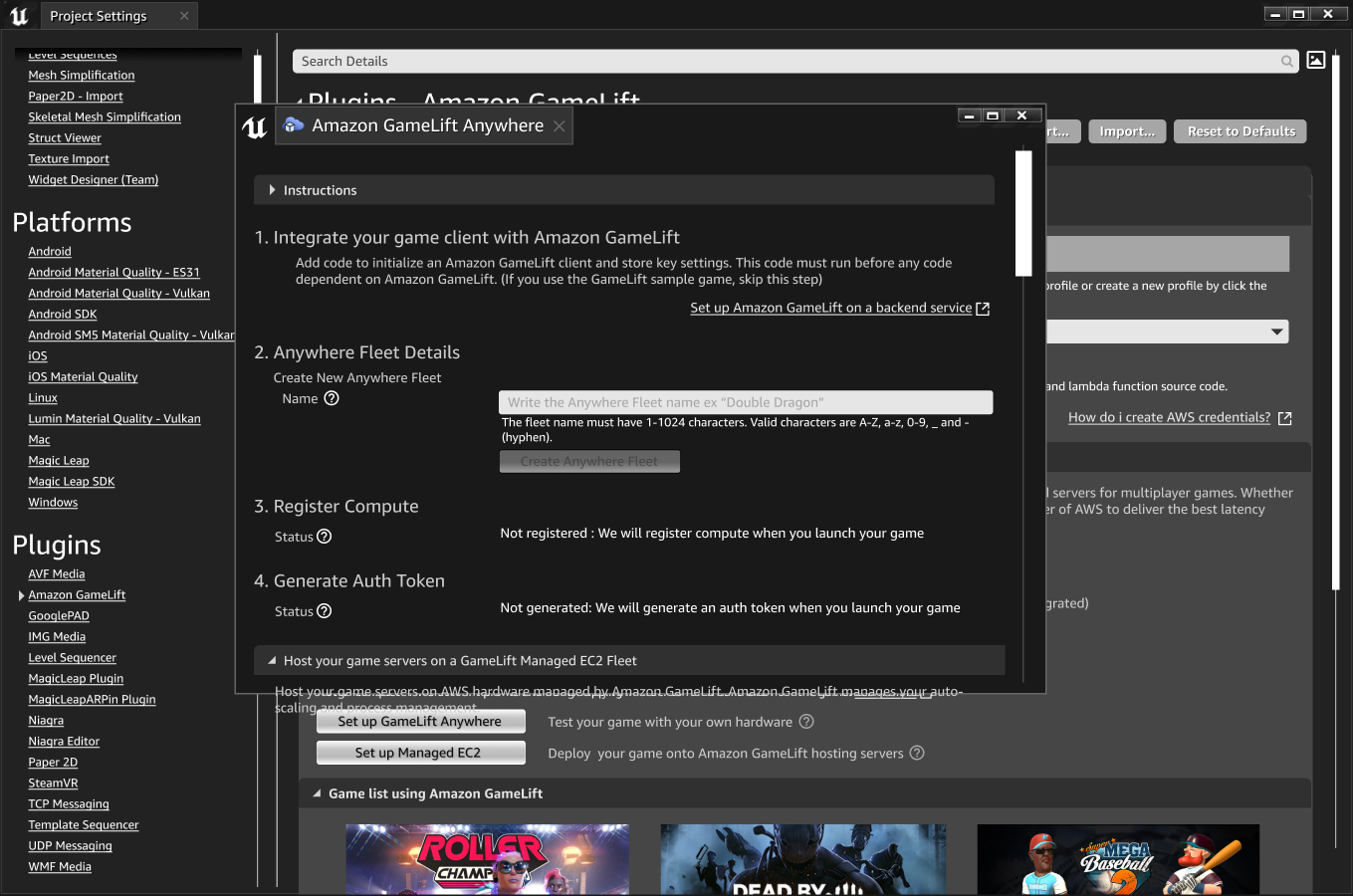Click help icon beside Deploy your game text
This screenshot has width=1353, height=896.
click(x=917, y=754)
